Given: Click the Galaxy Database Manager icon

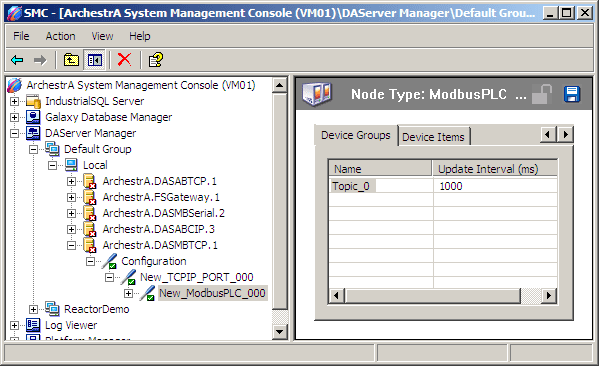Looking at the screenshot, I should [x=33, y=117].
